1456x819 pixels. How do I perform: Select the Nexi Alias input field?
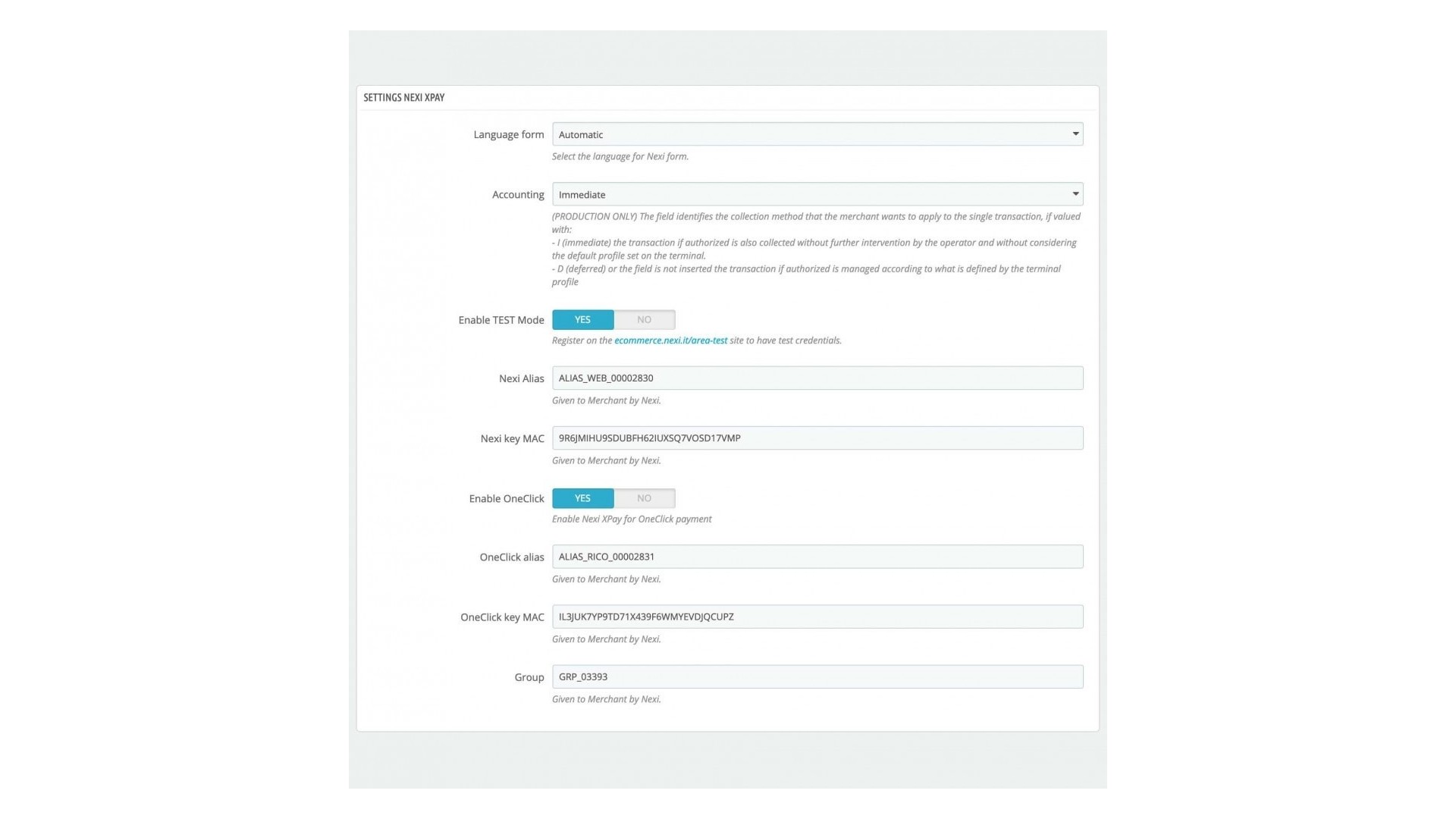(817, 378)
